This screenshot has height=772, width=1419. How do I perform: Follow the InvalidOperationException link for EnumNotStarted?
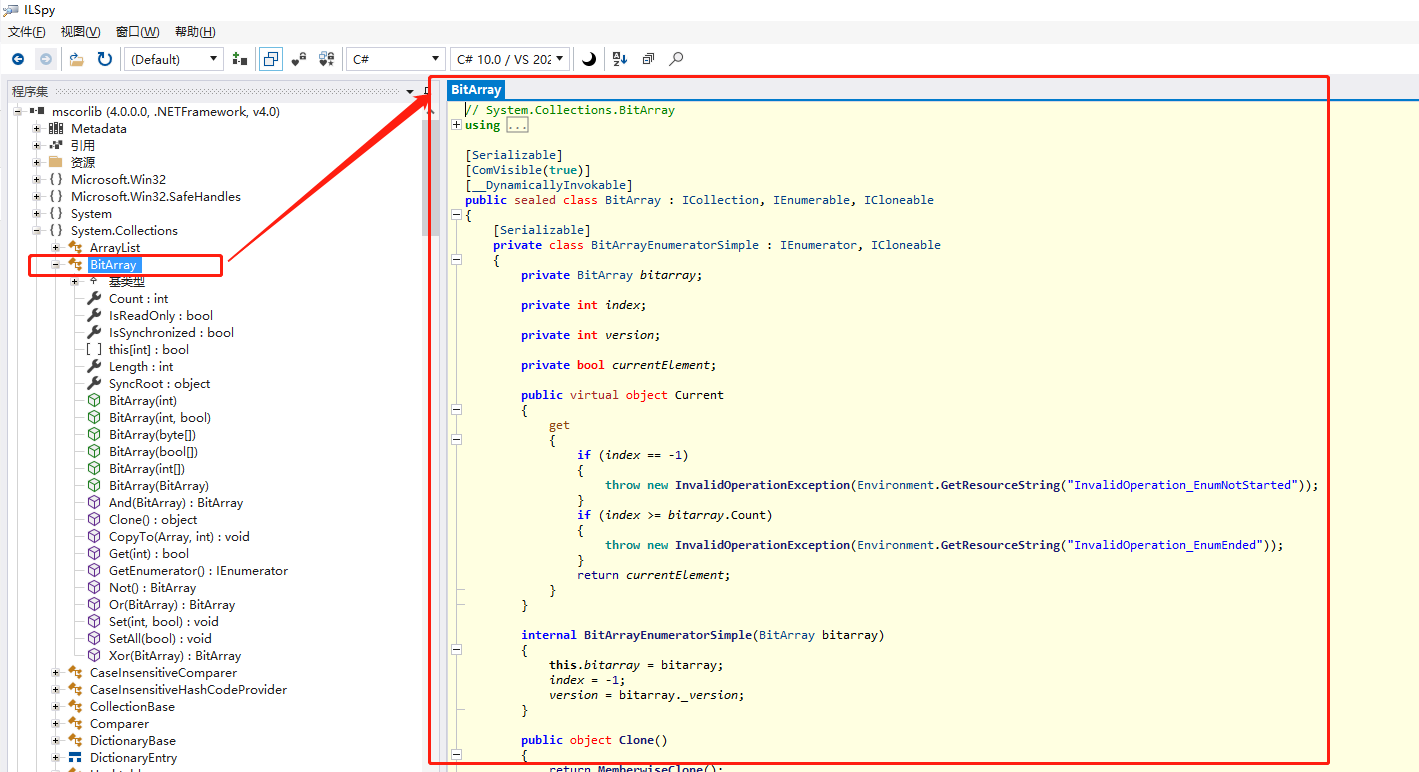pyautogui.click(x=763, y=485)
